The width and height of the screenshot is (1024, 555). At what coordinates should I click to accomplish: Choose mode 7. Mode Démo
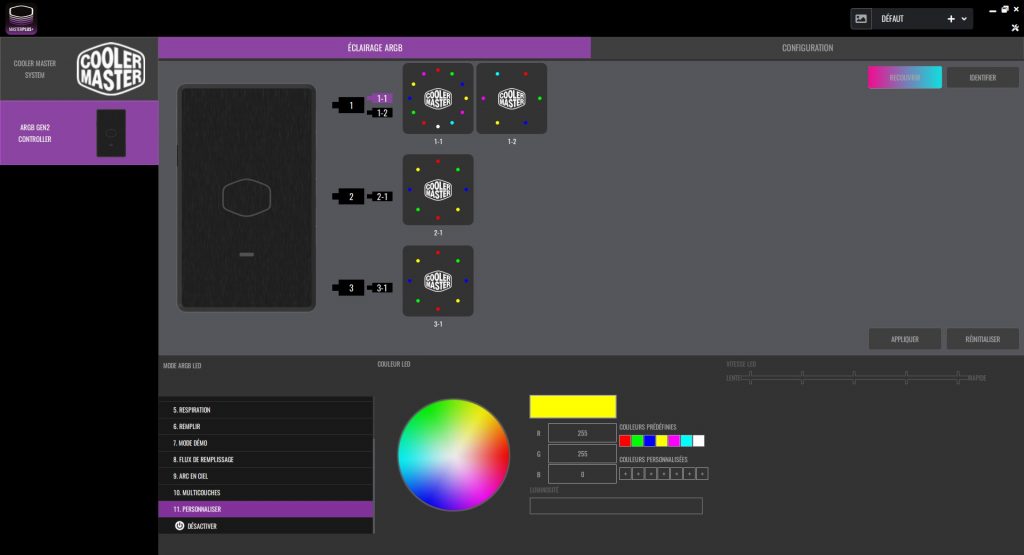pos(265,443)
